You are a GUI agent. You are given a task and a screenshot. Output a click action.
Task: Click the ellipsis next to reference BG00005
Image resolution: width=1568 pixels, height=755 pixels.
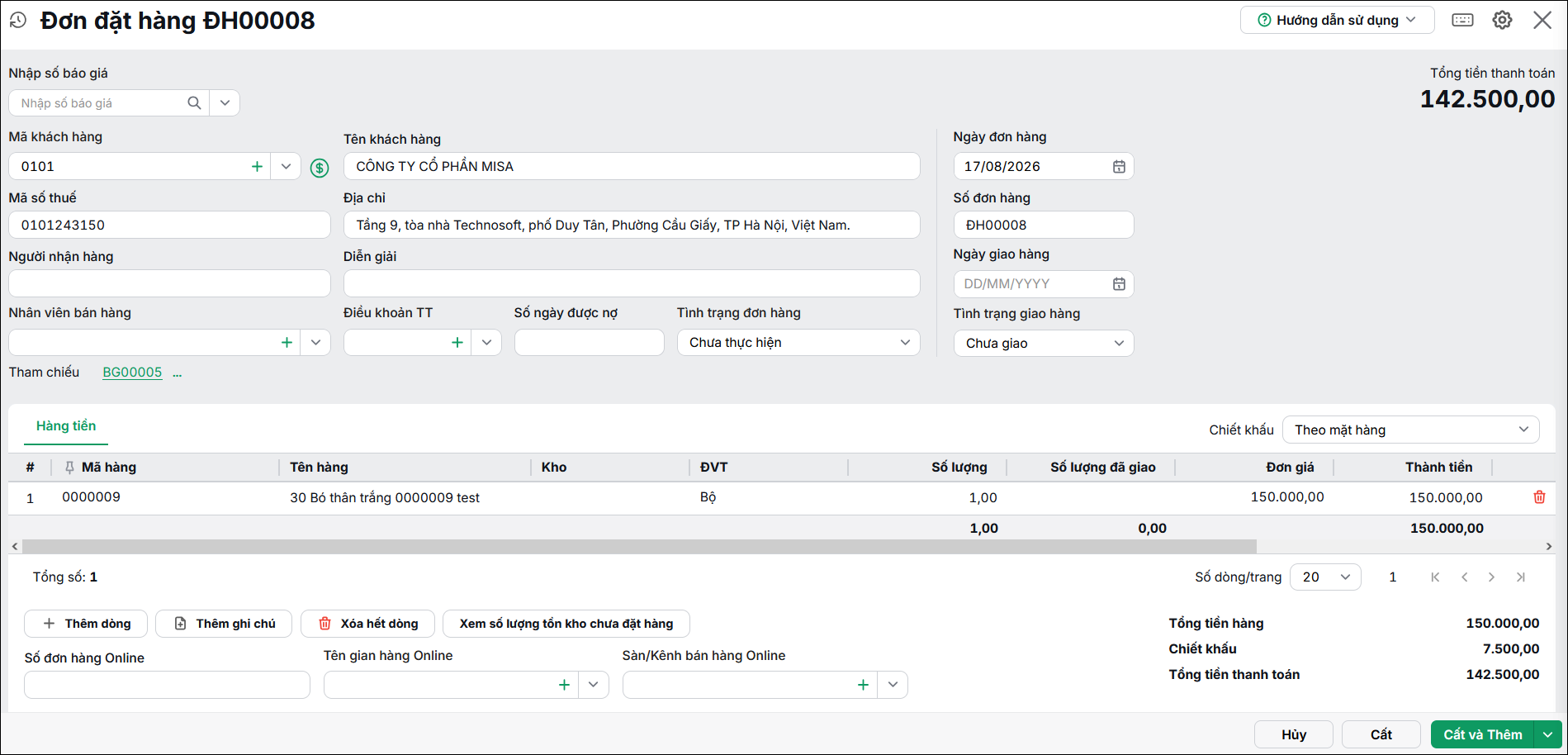(x=177, y=373)
